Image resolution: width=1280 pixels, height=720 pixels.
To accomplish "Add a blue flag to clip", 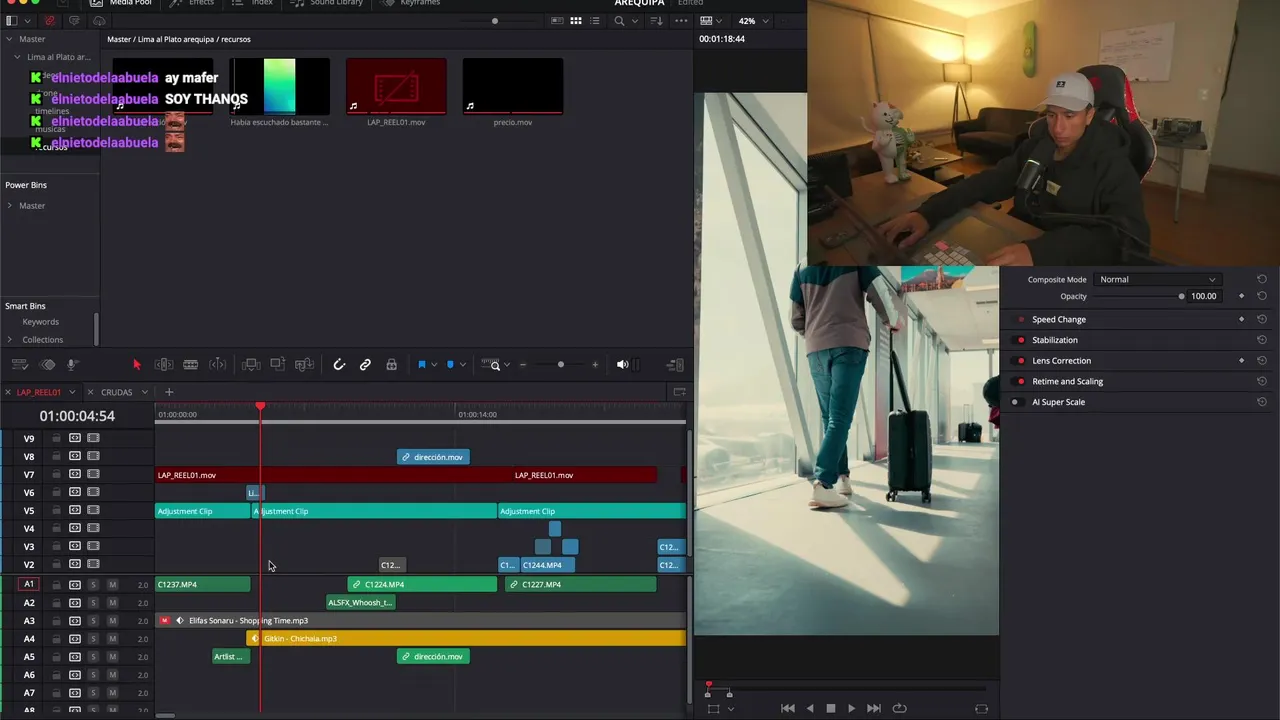I will point(421,365).
